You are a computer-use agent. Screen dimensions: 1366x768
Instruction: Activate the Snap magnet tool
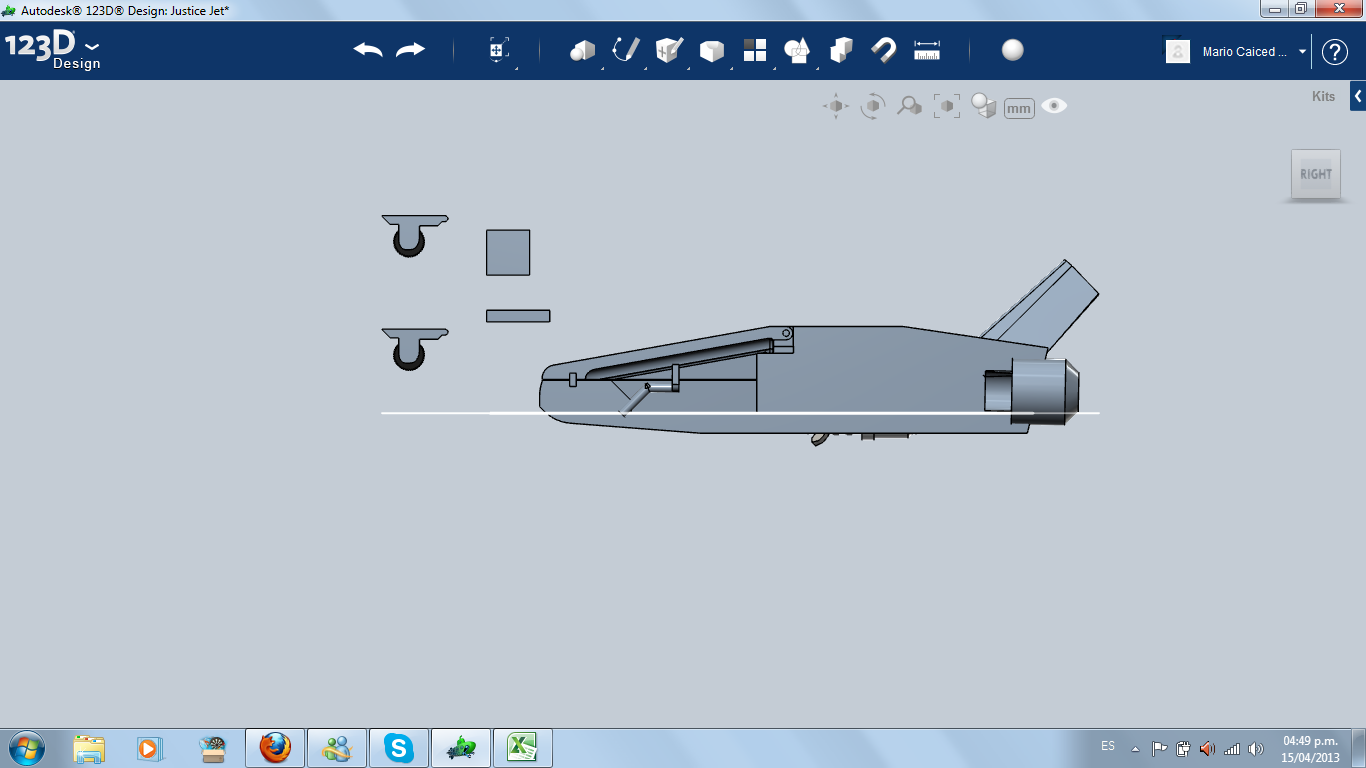click(x=884, y=50)
